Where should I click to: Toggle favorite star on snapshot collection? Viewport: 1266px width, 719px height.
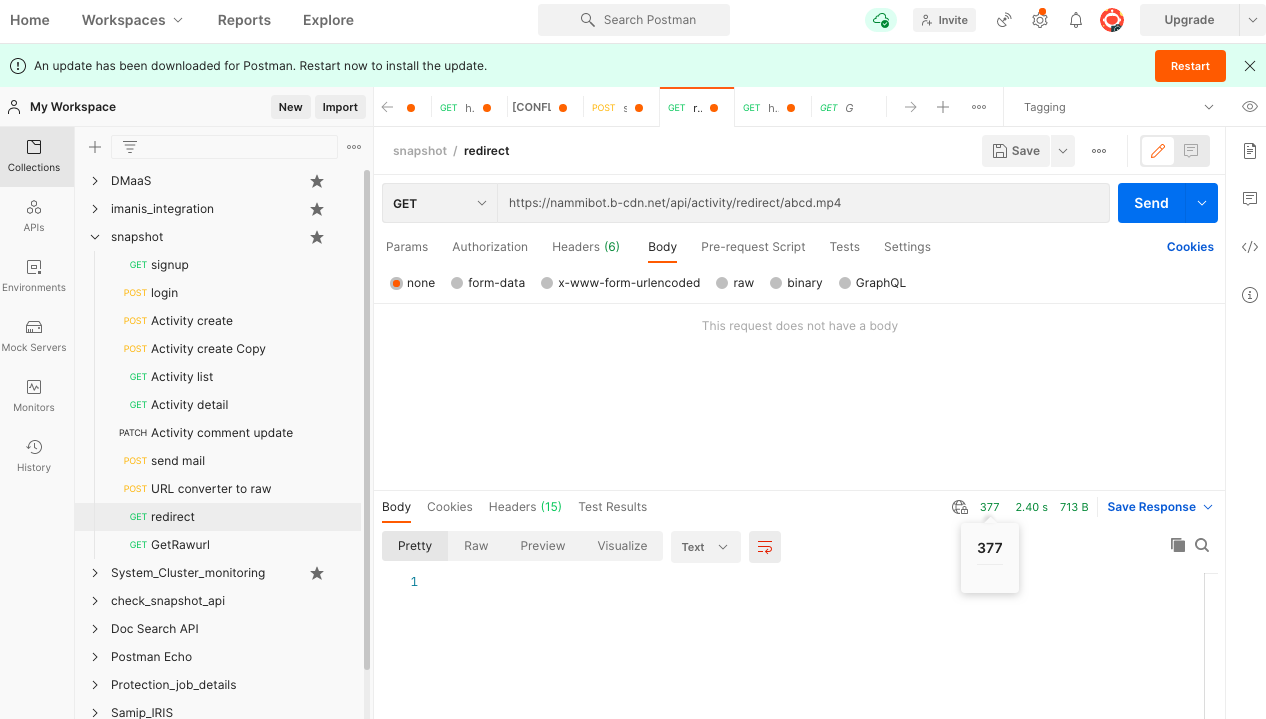pyautogui.click(x=317, y=237)
